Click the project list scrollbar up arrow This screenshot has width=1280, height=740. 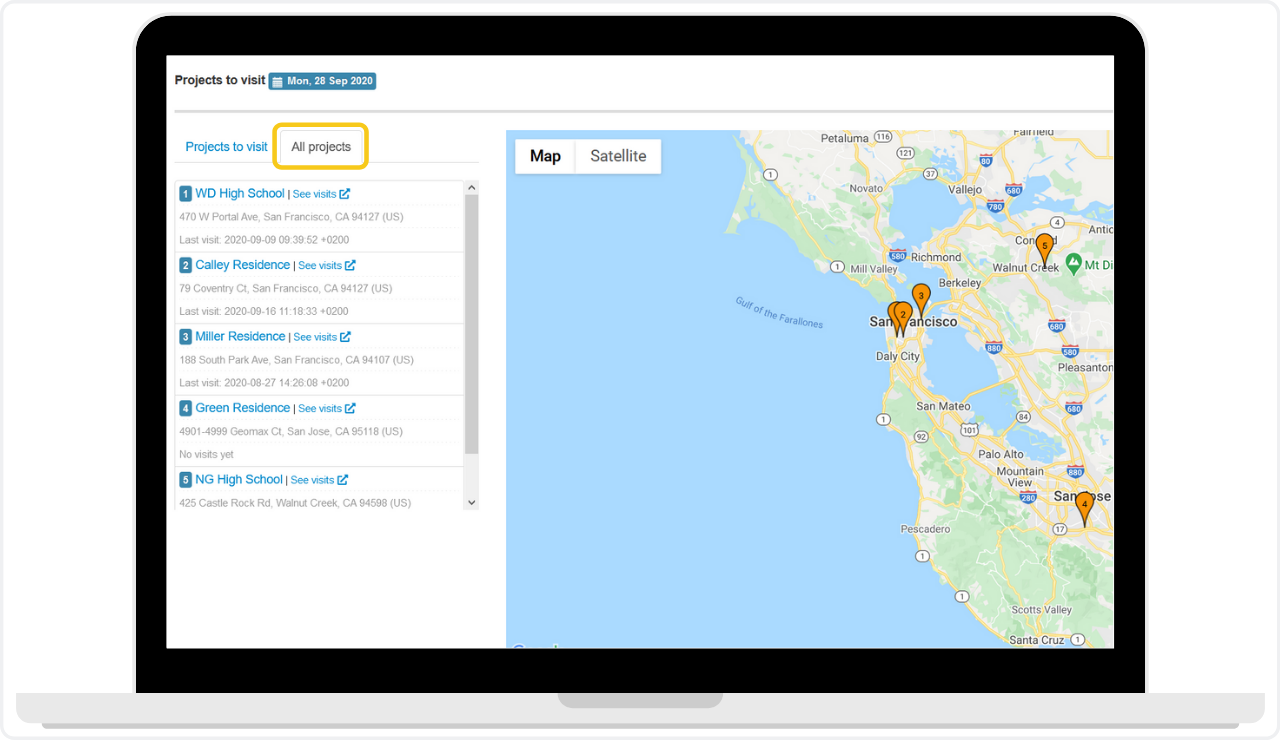pos(472,188)
